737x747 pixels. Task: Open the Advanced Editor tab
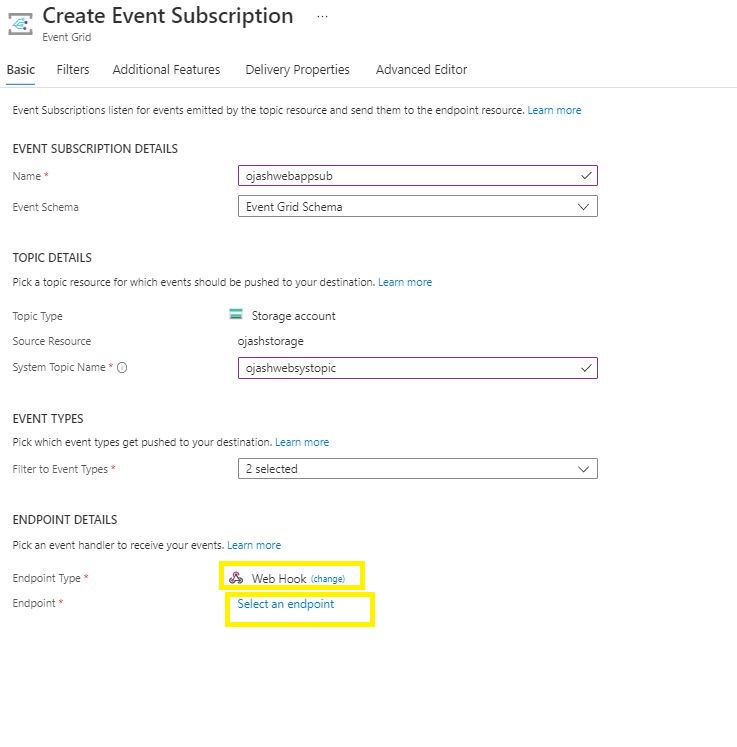[x=421, y=70]
